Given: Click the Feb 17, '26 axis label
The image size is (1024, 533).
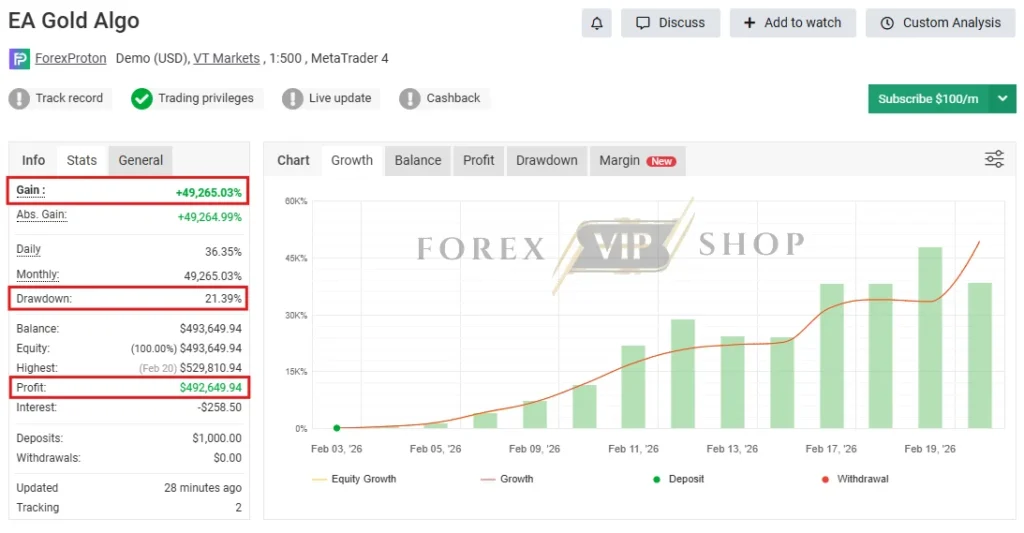Looking at the screenshot, I should (831, 449).
